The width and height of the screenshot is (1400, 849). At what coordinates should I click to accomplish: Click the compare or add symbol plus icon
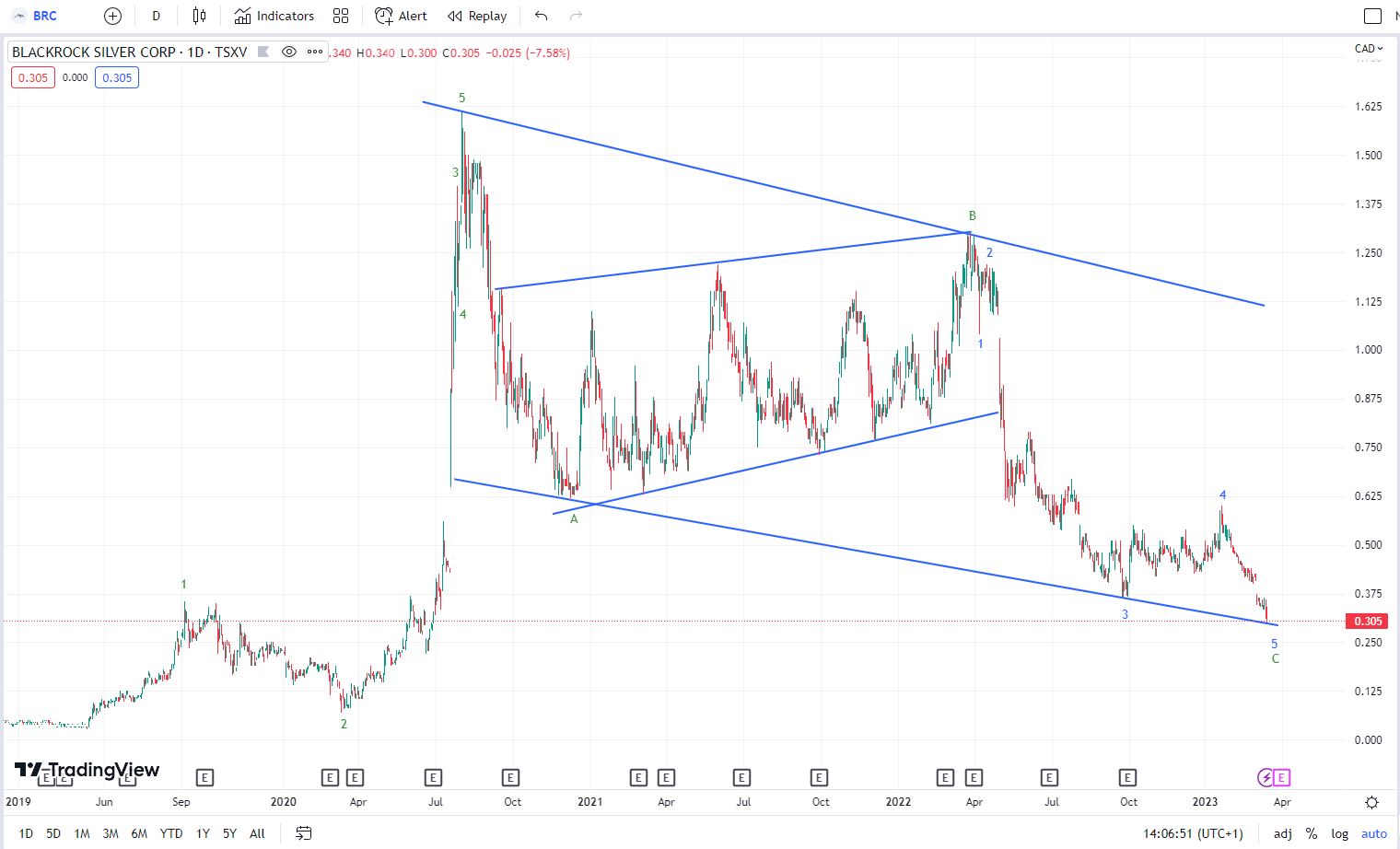(x=112, y=16)
